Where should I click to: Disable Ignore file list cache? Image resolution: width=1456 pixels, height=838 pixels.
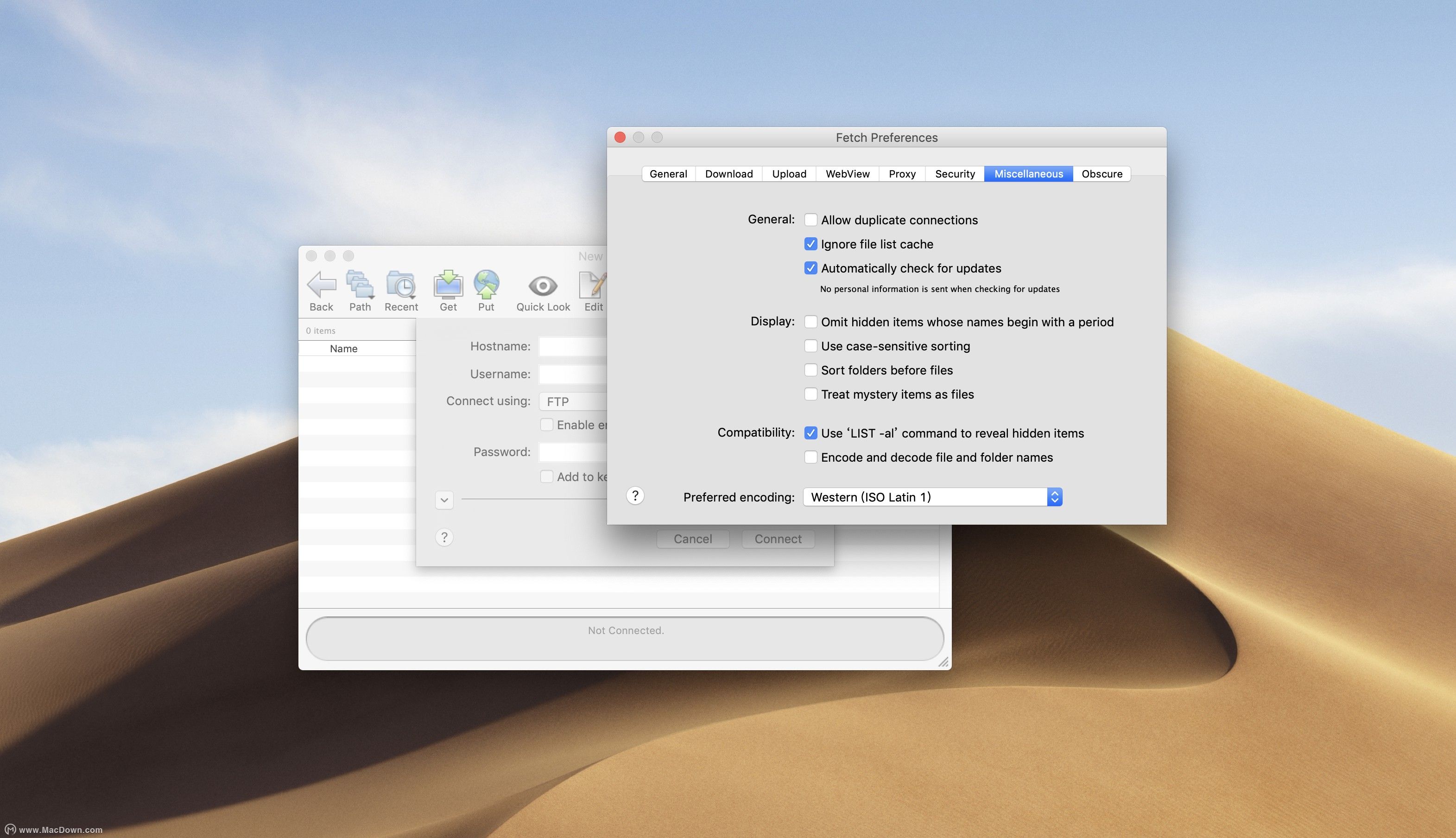[x=810, y=243]
